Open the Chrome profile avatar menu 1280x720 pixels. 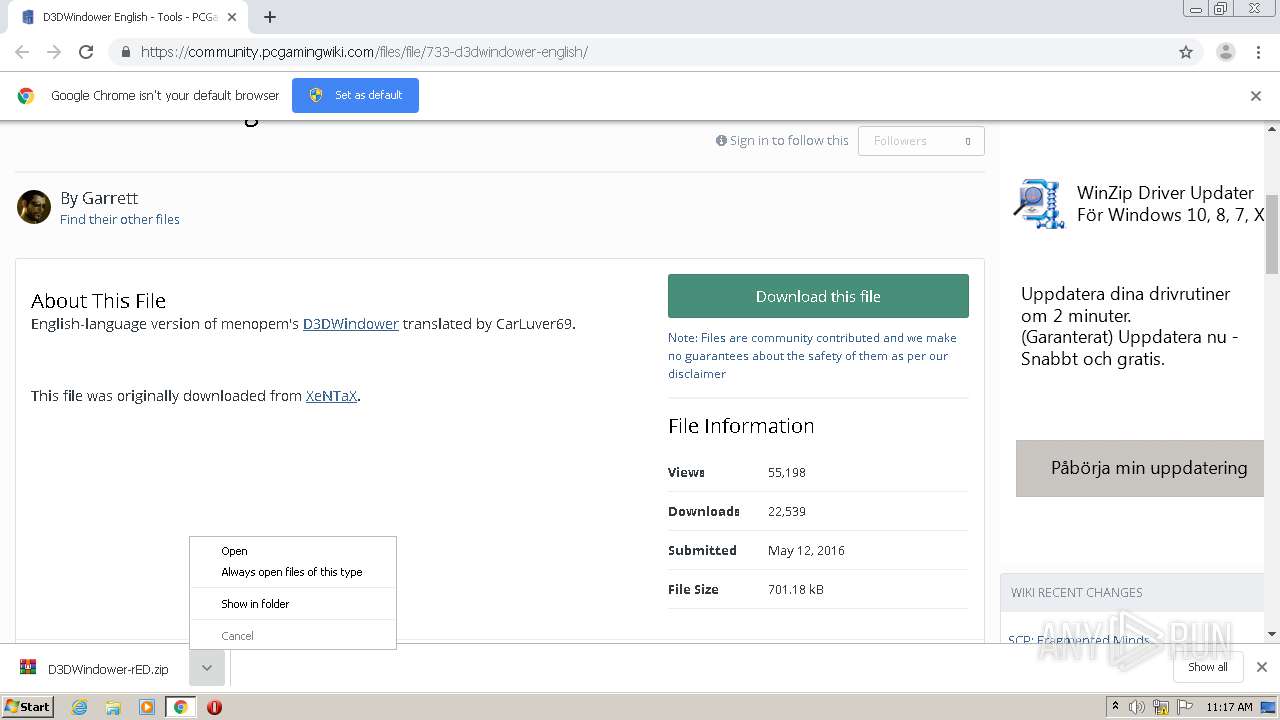coord(1225,52)
